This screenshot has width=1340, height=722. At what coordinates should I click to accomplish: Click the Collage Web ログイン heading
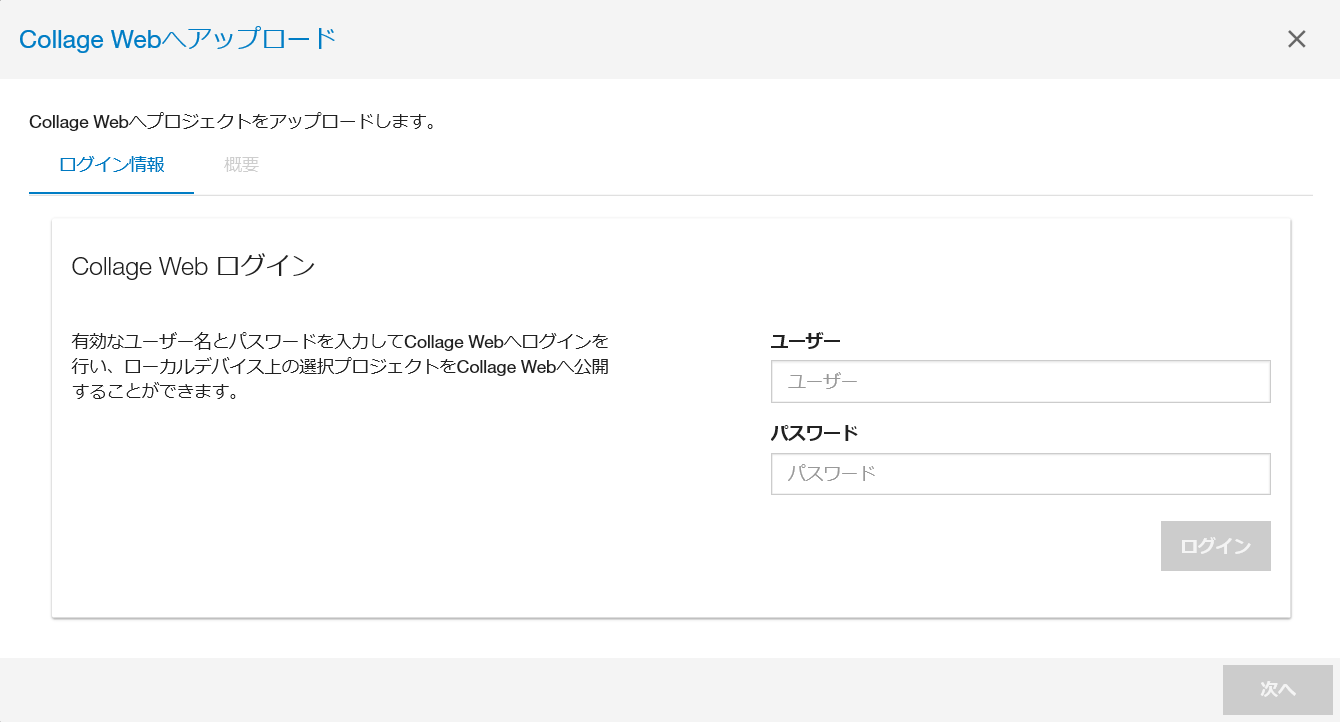193,266
